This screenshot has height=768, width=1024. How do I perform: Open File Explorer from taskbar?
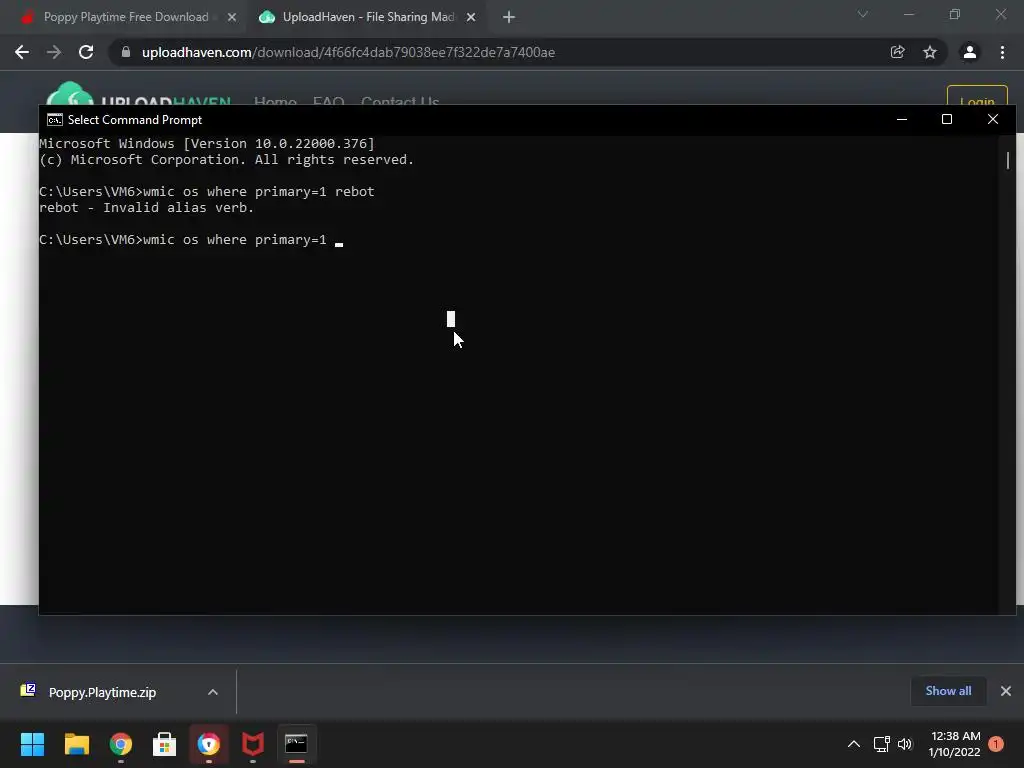tap(76, 744)
